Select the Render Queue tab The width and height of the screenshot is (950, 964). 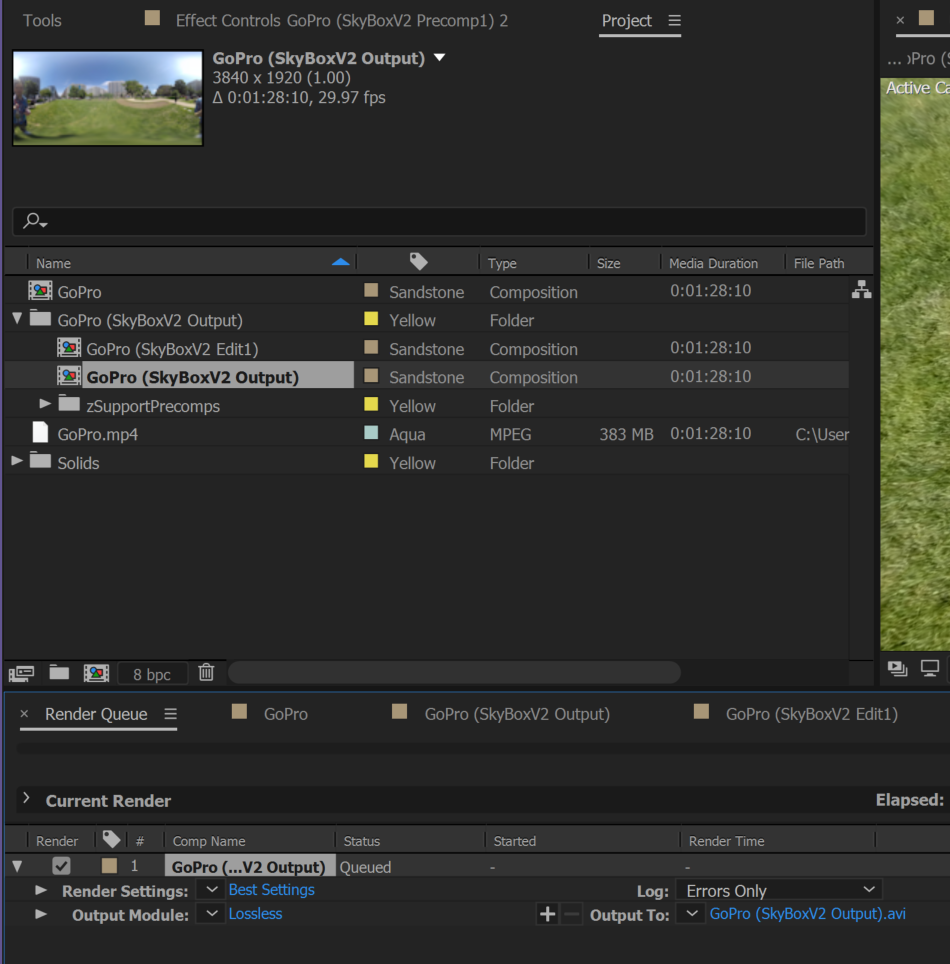pyautogui.click(x=96, y=714)
